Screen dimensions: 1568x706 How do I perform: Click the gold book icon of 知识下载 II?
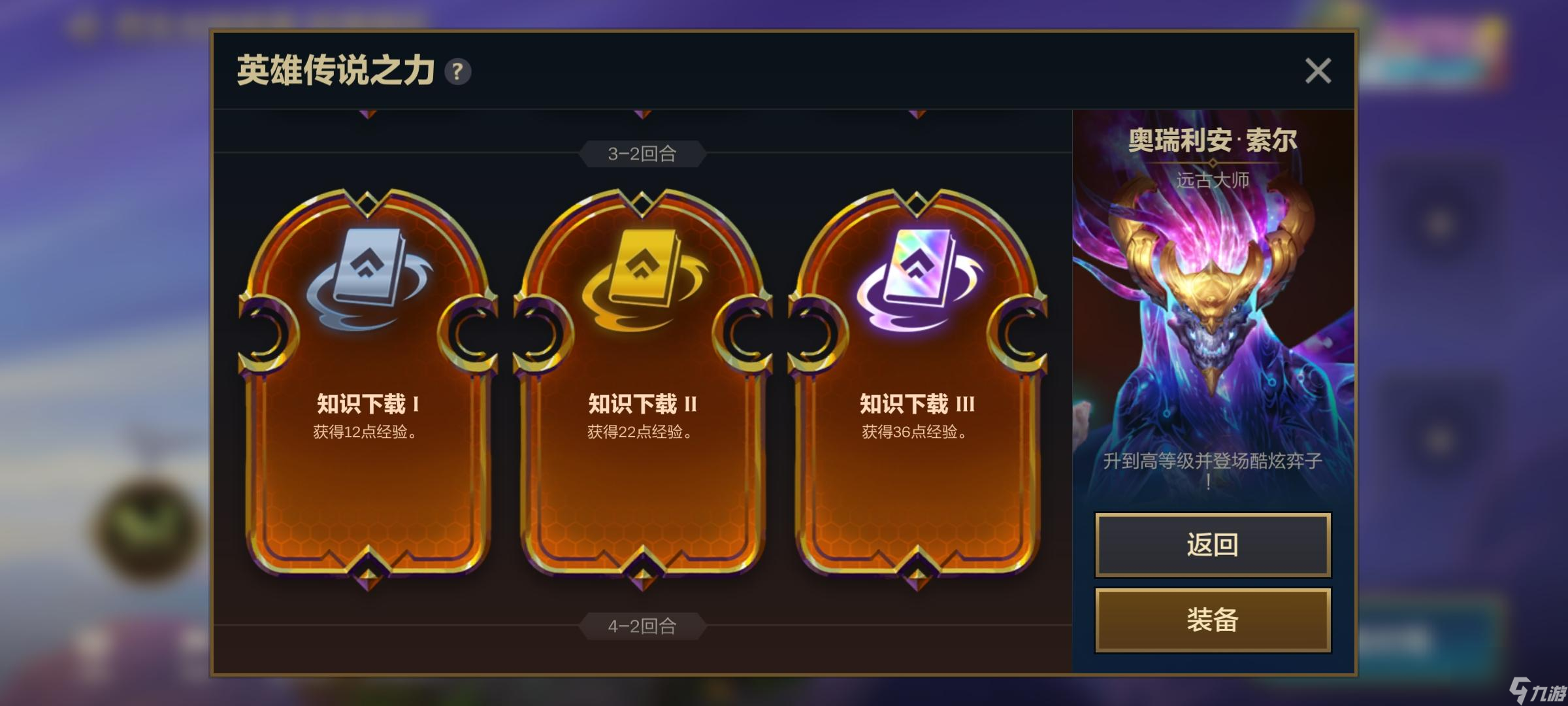[x=644, y=279]
